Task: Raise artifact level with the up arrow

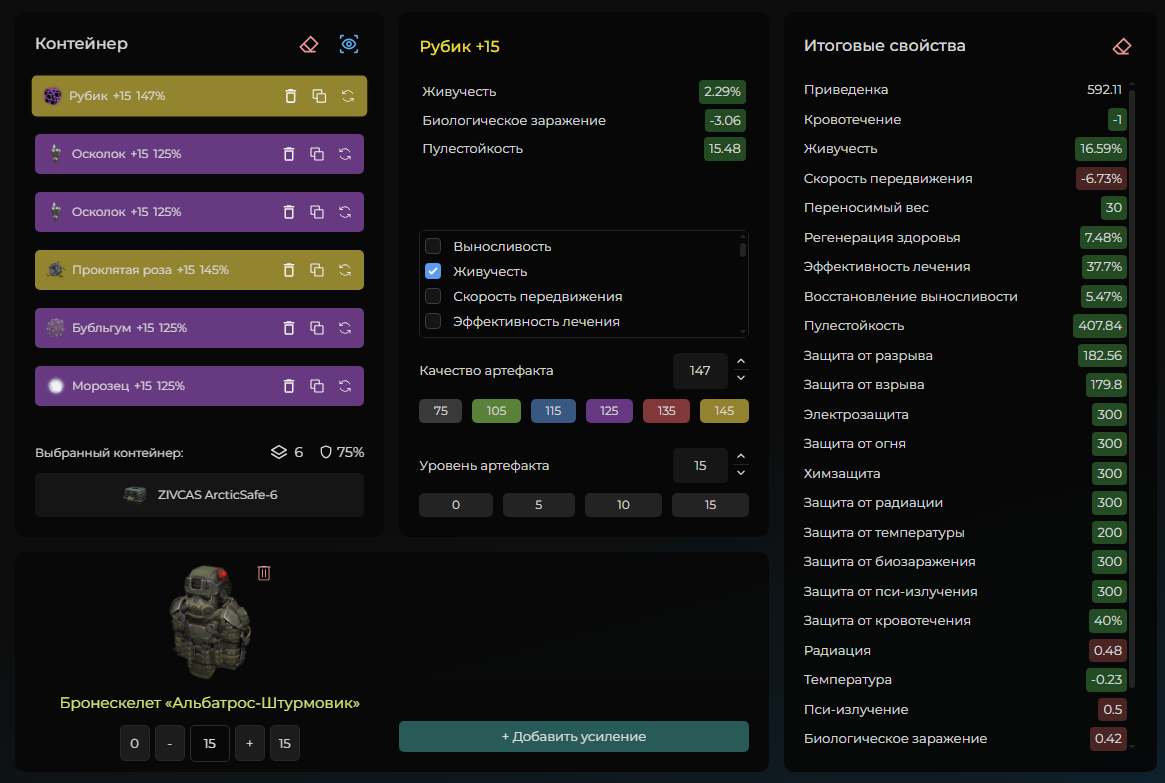Action: pyautogui.click(x=741, y=457)
